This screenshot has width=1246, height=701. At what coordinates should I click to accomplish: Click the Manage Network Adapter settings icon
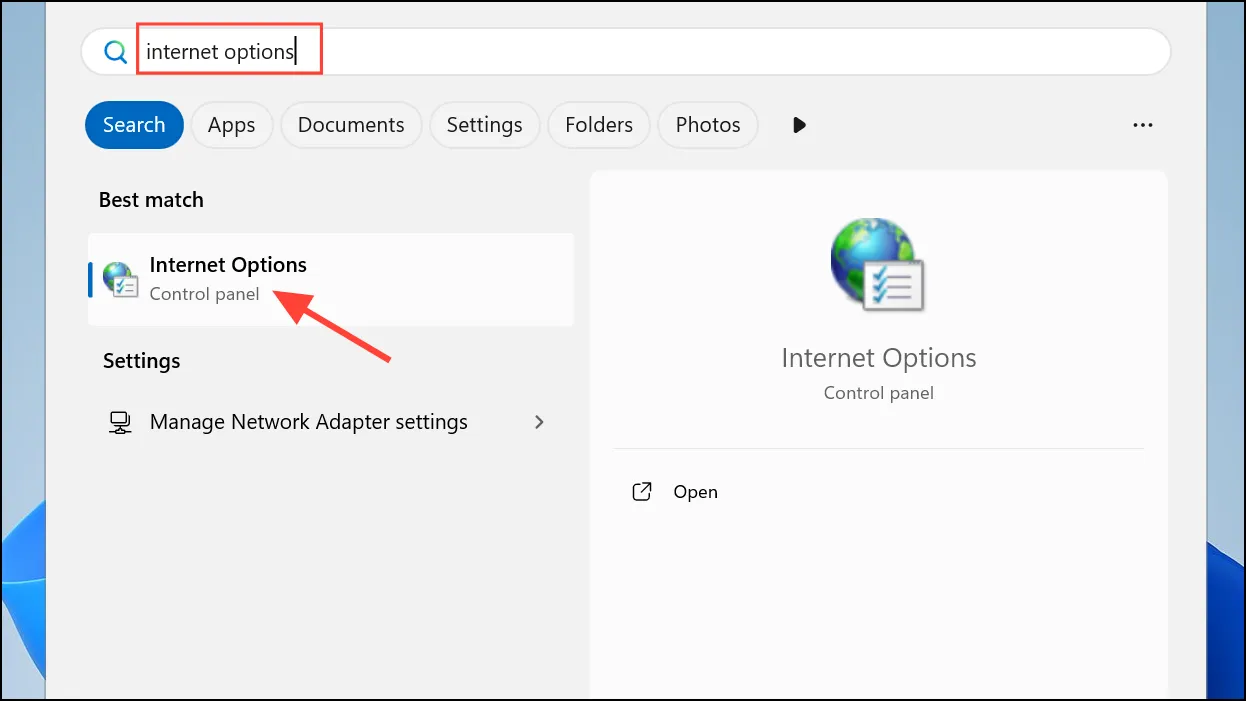tap(120, 422)
